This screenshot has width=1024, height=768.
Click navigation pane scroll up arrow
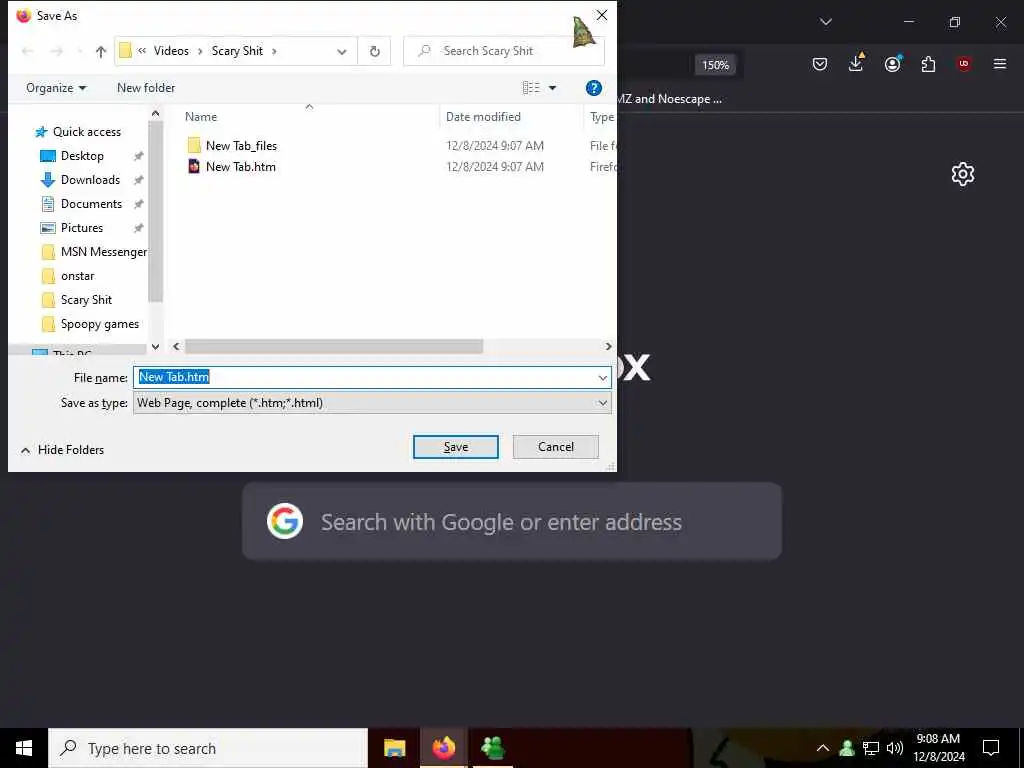pos(155,114)
